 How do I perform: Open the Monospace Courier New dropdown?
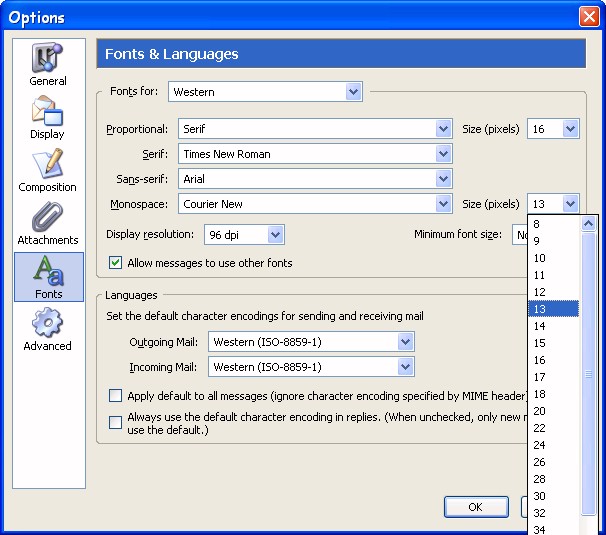[315, 204]
